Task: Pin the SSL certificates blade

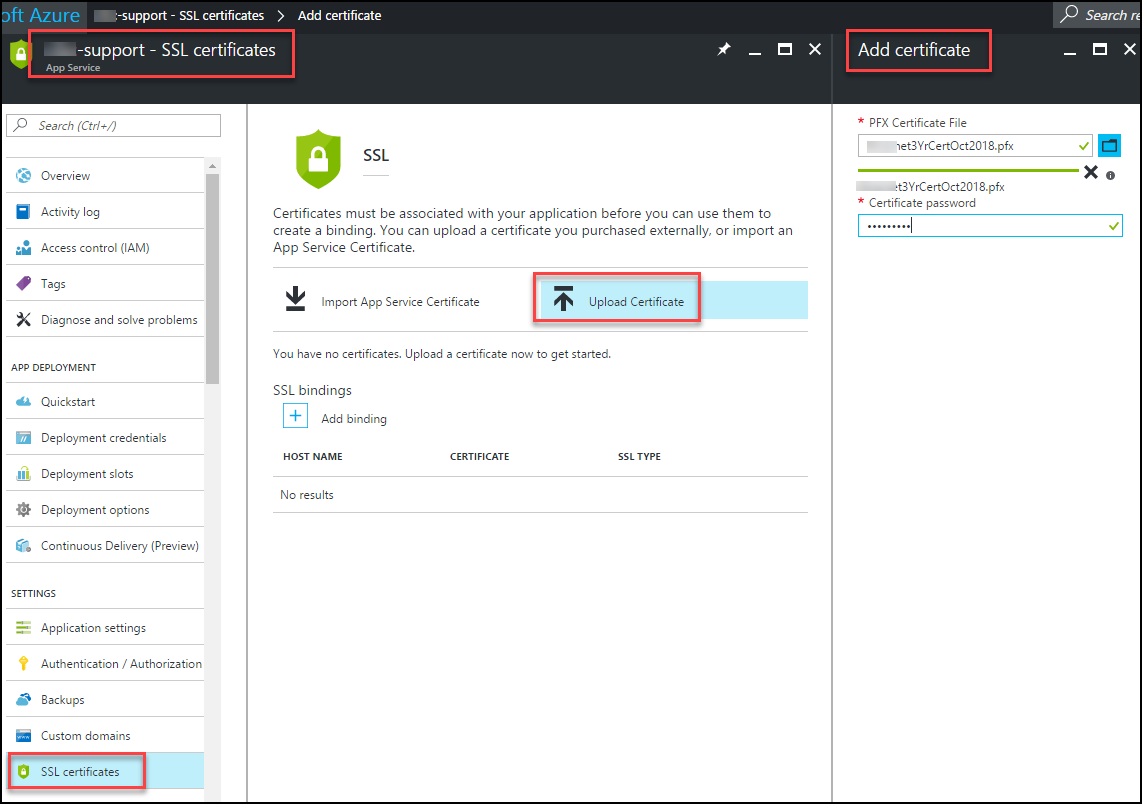Action: (724, 50)
